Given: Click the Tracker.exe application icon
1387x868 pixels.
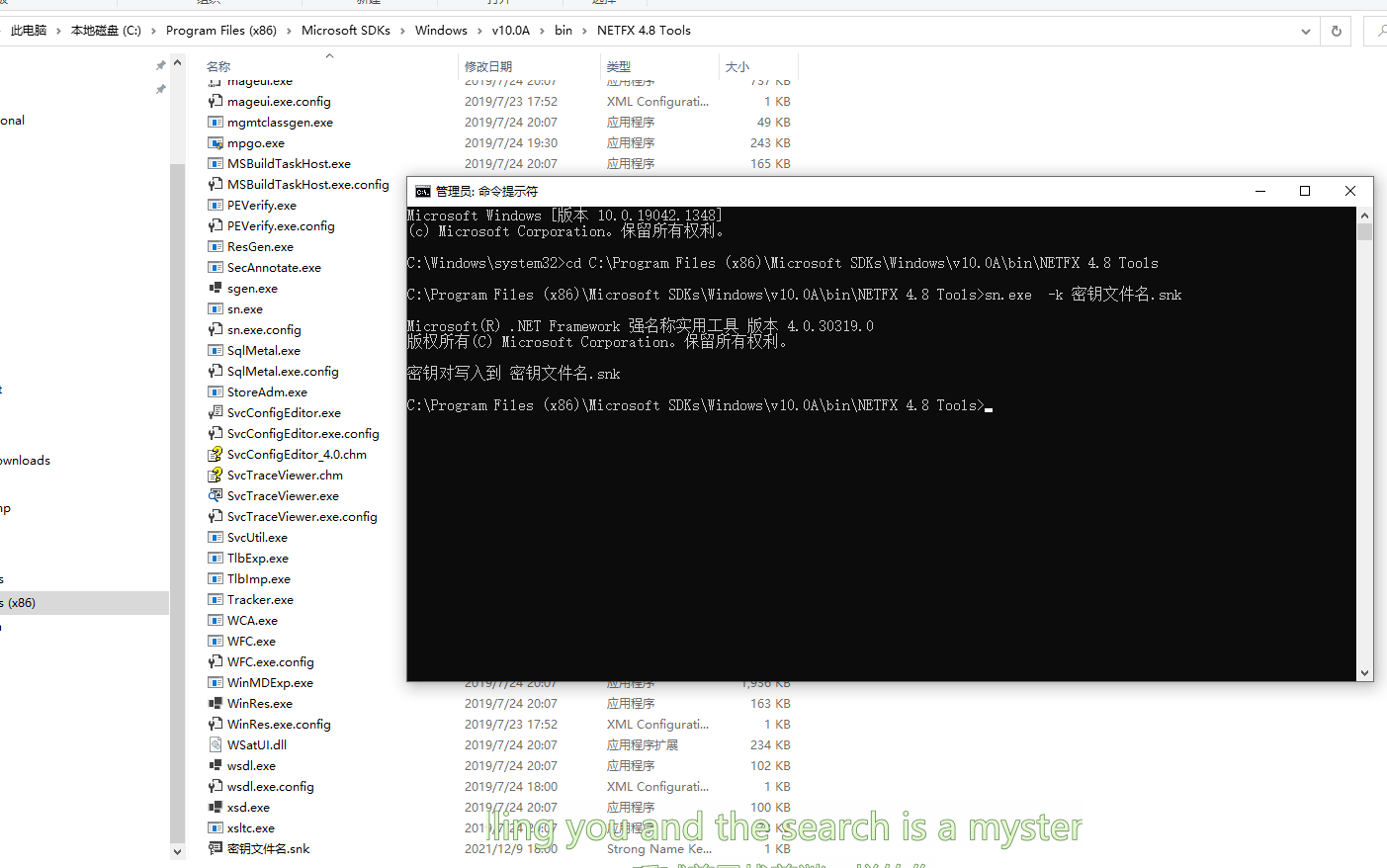Looking at the screenshot, I should point(215,599).
